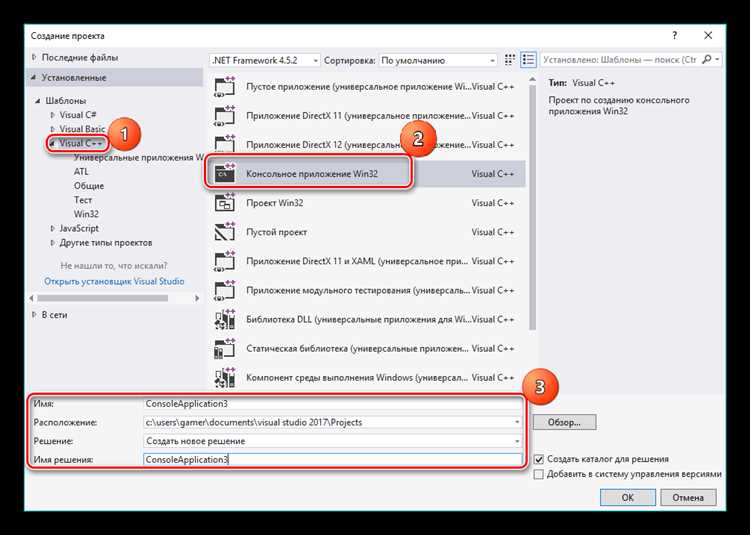Open the Расположение path dropdown arrow
Screen dimensions: 750x535
(x=517, y=422)
